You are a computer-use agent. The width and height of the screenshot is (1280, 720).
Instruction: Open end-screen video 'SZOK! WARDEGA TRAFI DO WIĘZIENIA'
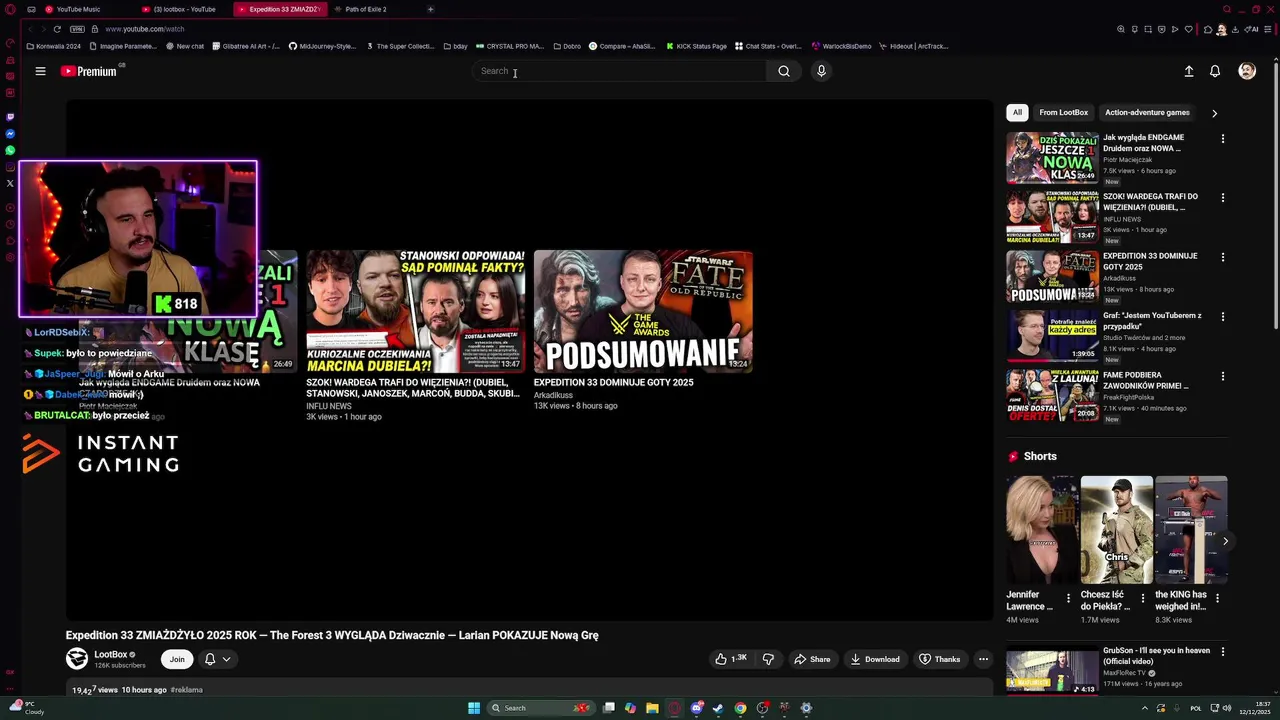tap(415, 311)
